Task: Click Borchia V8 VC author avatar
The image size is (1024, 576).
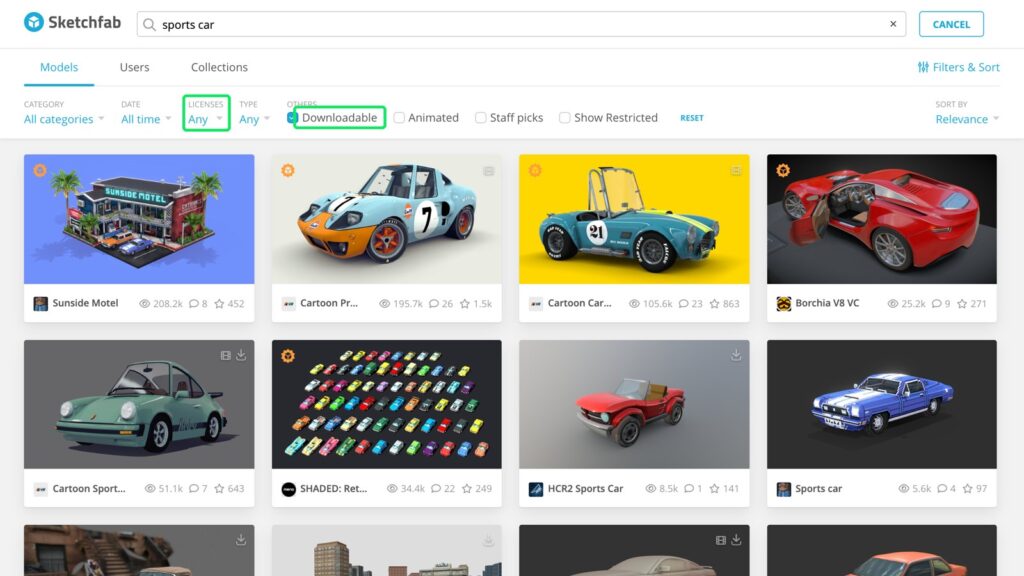Action: click(x=784, y=304)
